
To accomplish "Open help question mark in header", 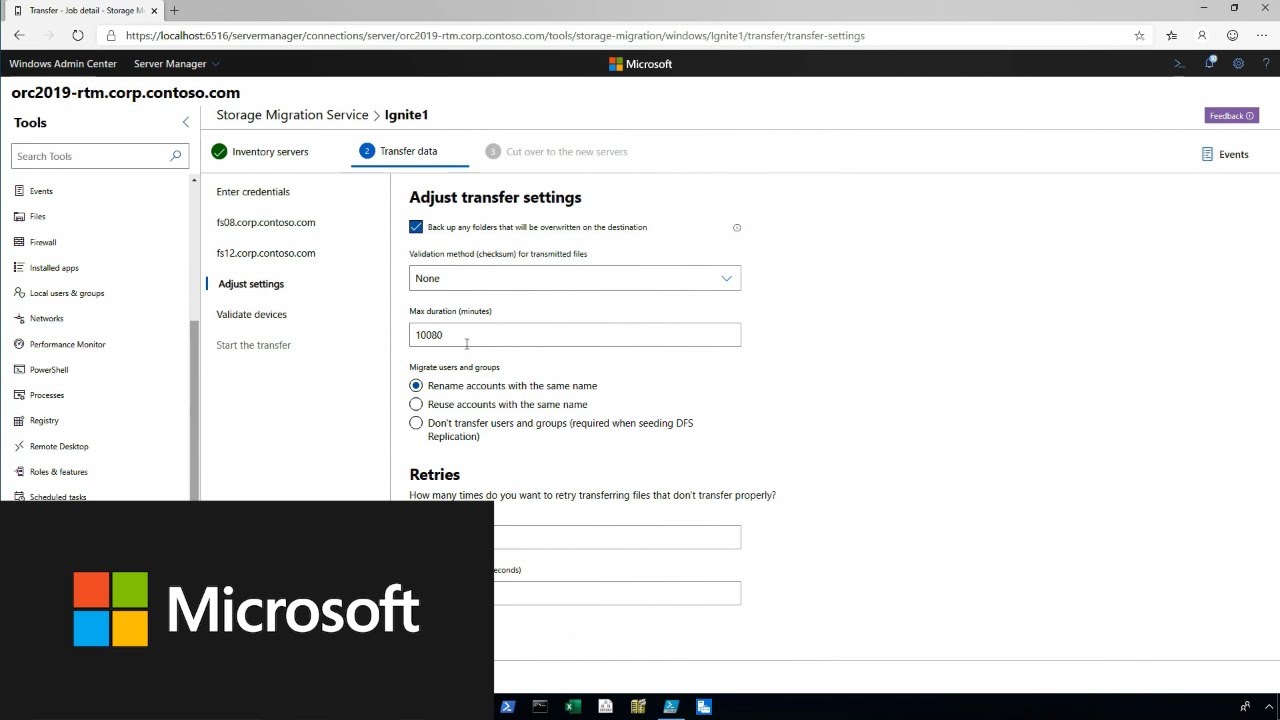I will coord(1266,64).
